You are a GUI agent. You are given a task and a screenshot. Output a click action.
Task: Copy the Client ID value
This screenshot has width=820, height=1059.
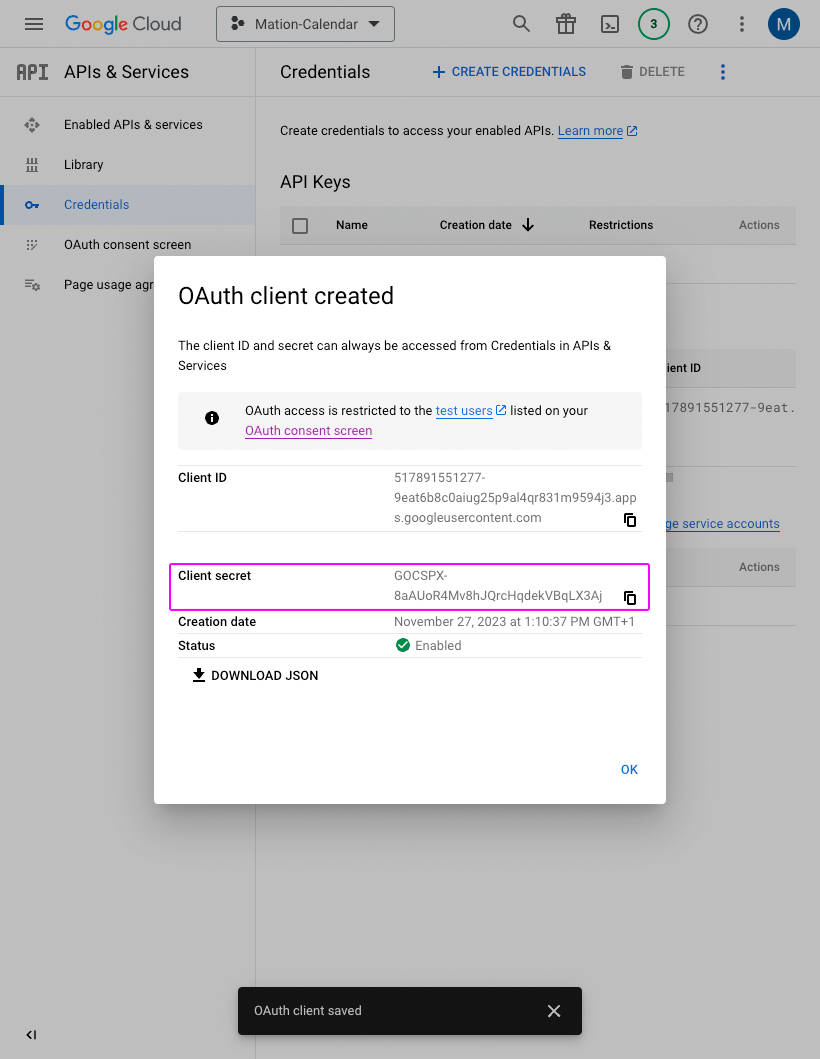pos(630,520)
